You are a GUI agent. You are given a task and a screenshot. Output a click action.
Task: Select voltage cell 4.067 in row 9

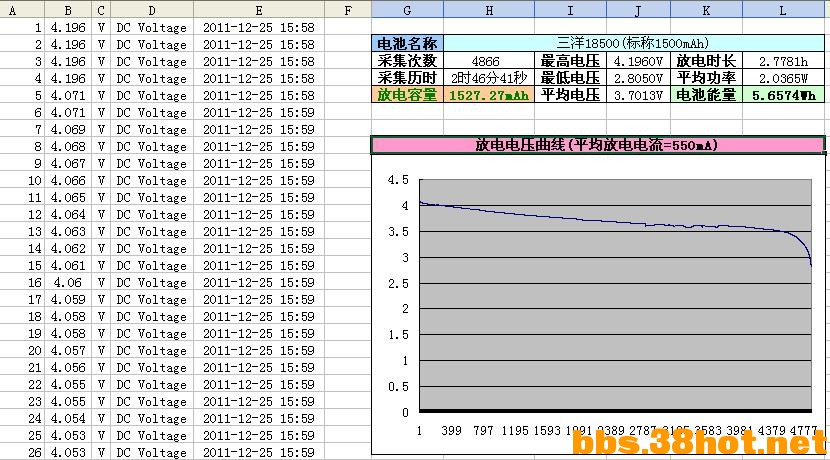[68, 164]
